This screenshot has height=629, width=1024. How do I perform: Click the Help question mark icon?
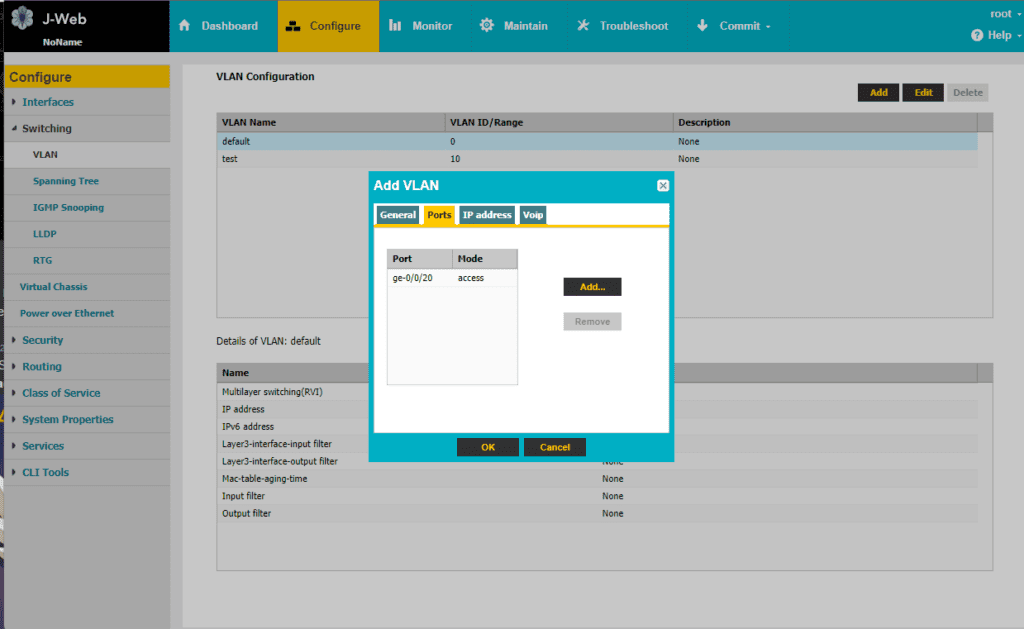click(977, 35)
